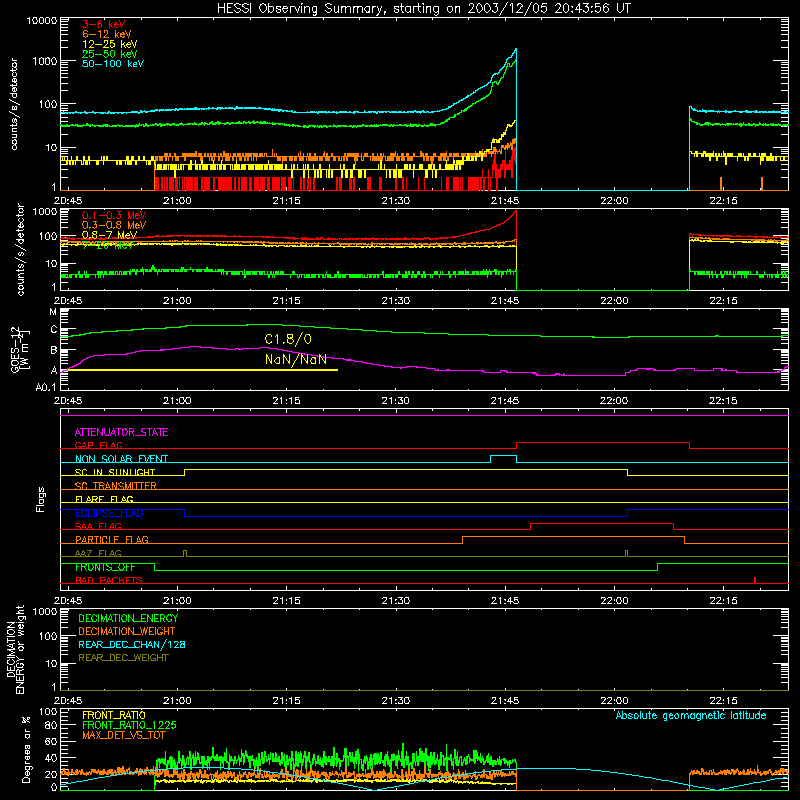Select the '6-12 keV' legend entry

pos(106,34)
